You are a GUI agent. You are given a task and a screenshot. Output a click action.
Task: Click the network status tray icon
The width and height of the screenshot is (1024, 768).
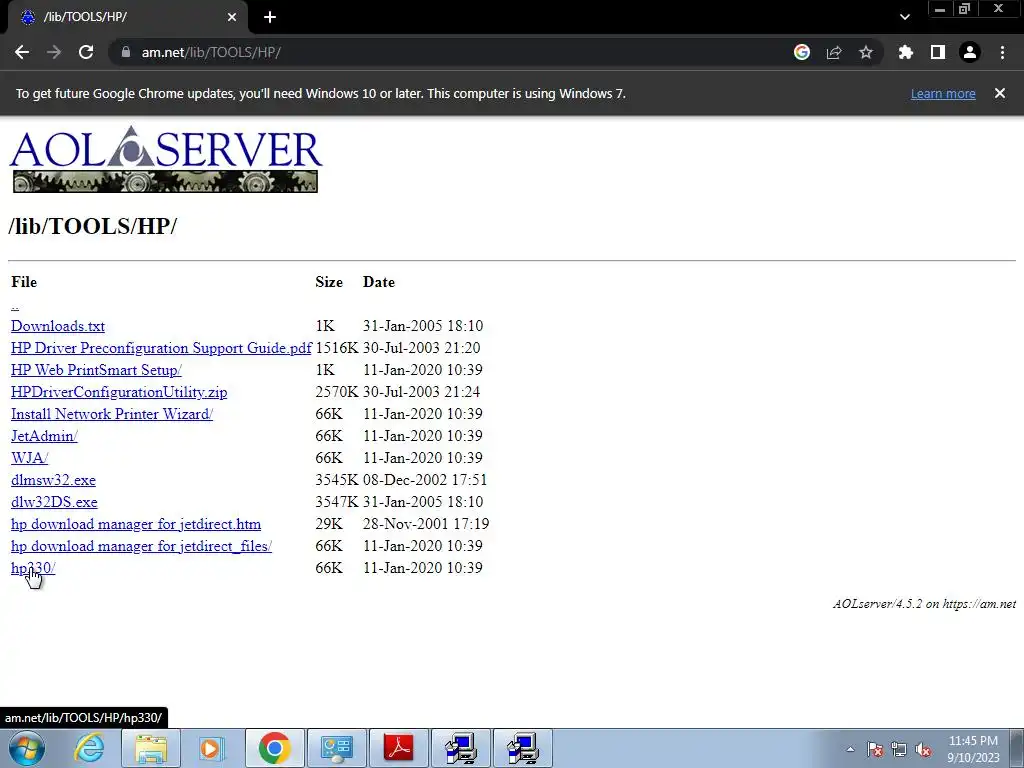tap(899, 749)
